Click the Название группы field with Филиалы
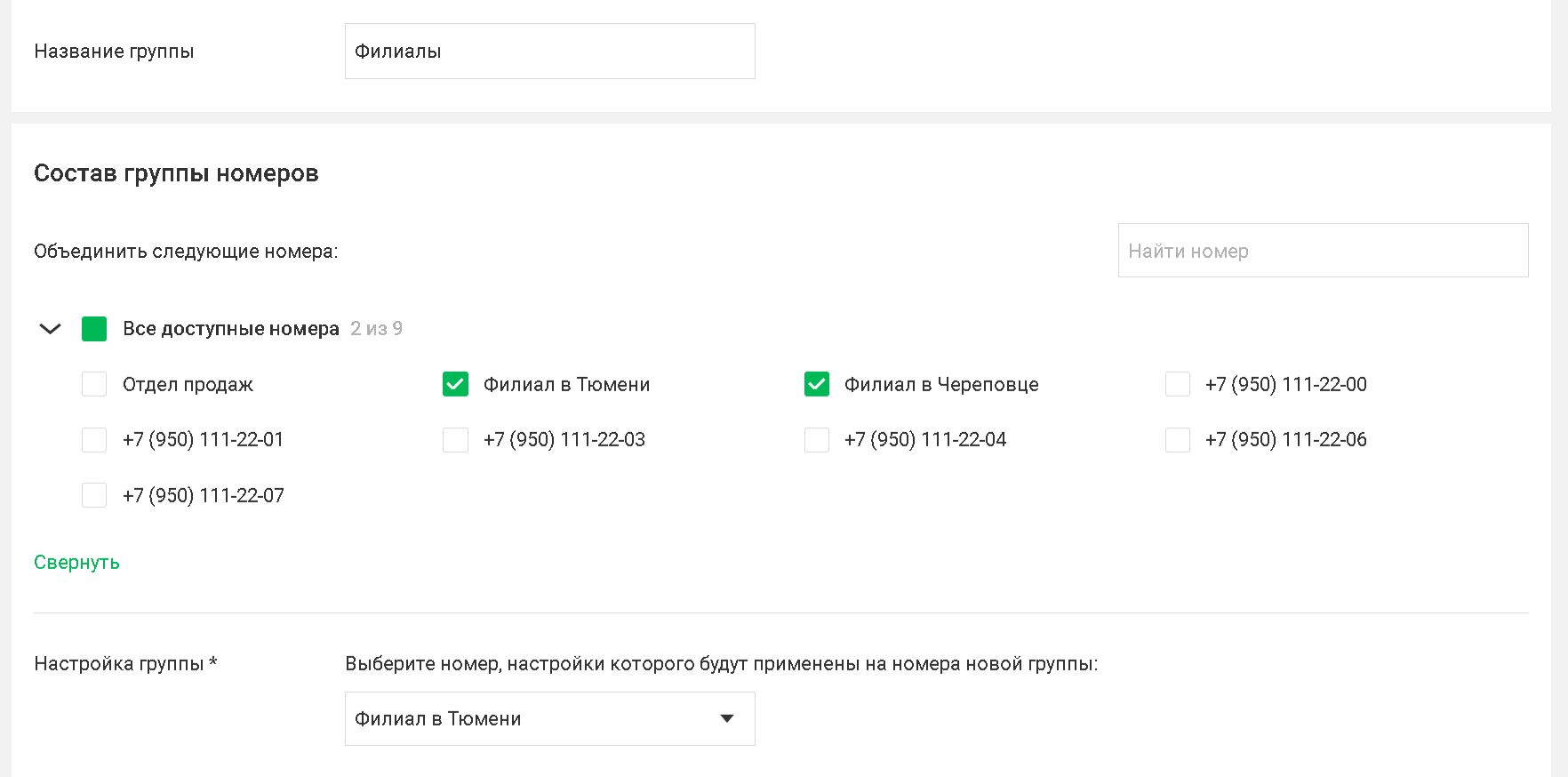Image resolution: width=1568 pixels, height=777 pixels. [549, 51]
